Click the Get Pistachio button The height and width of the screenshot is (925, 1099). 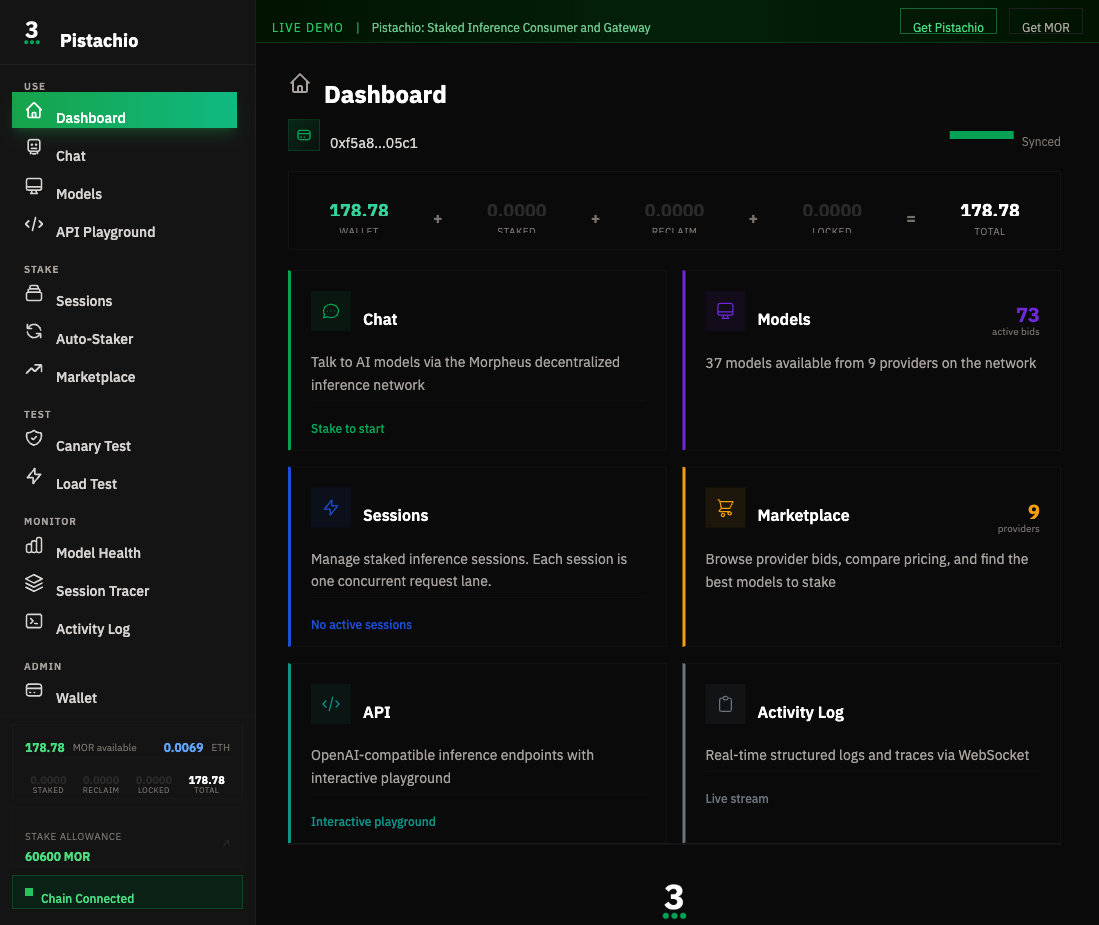click(948, 22)
